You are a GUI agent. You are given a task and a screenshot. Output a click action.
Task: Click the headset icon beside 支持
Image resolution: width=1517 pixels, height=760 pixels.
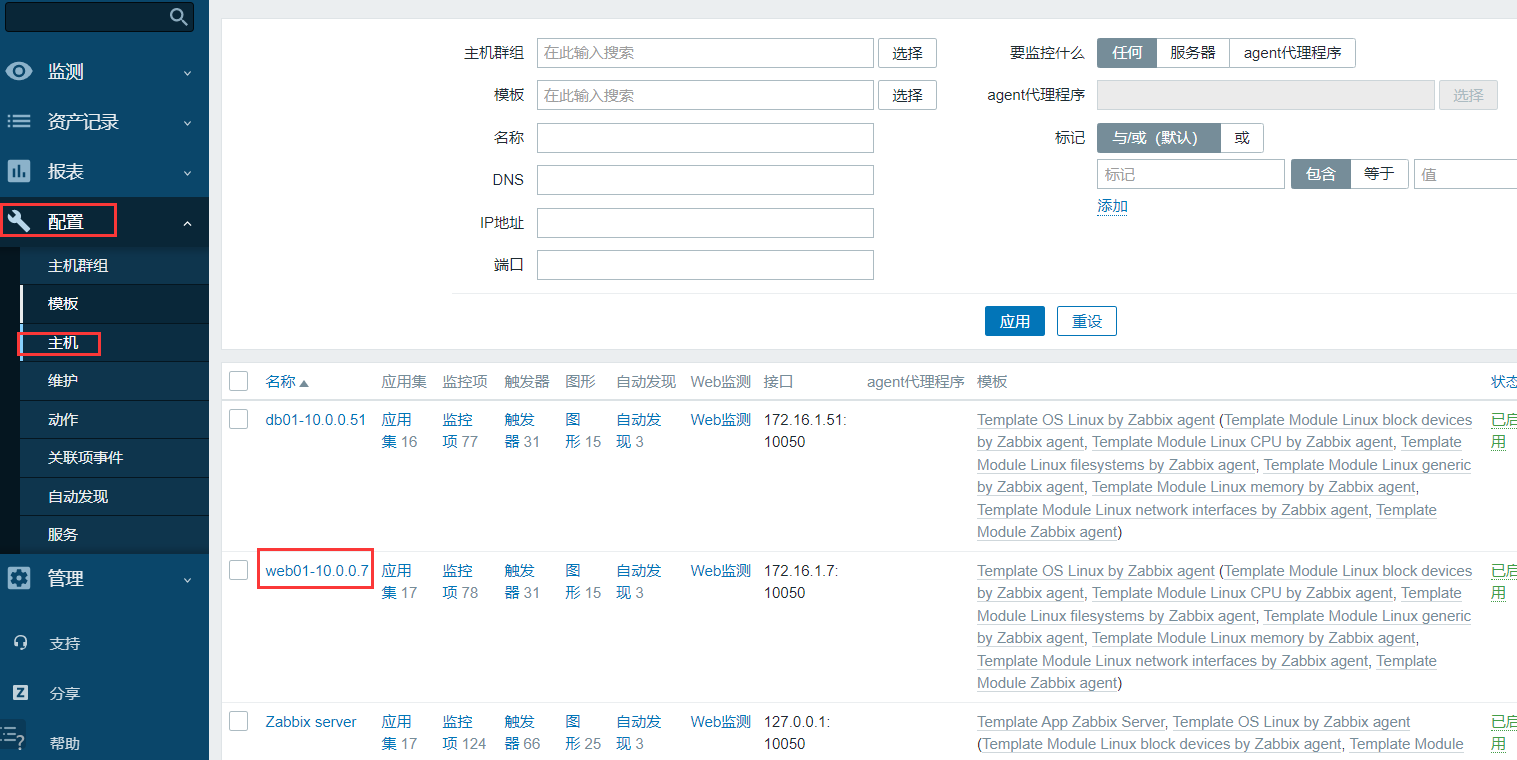point(20,643)
